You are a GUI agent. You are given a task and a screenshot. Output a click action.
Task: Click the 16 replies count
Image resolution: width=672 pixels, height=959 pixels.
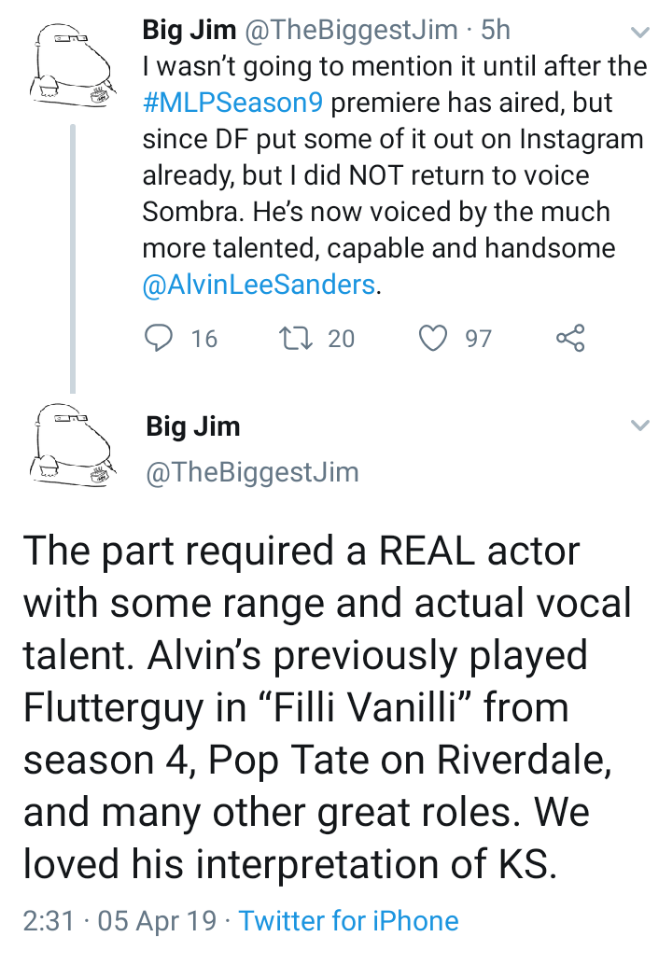[x=203, y=339]
